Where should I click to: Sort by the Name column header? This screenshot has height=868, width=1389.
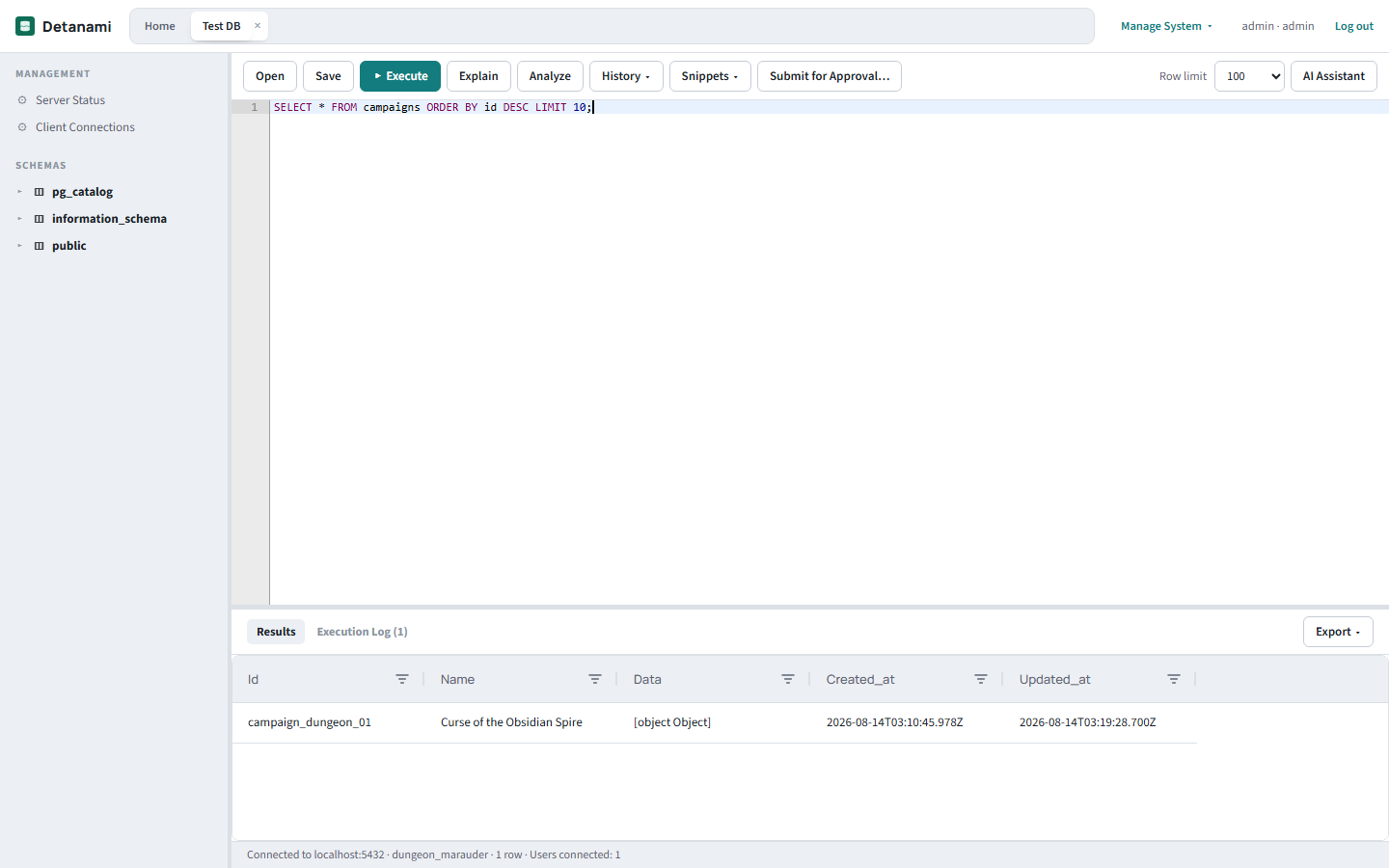457,680
